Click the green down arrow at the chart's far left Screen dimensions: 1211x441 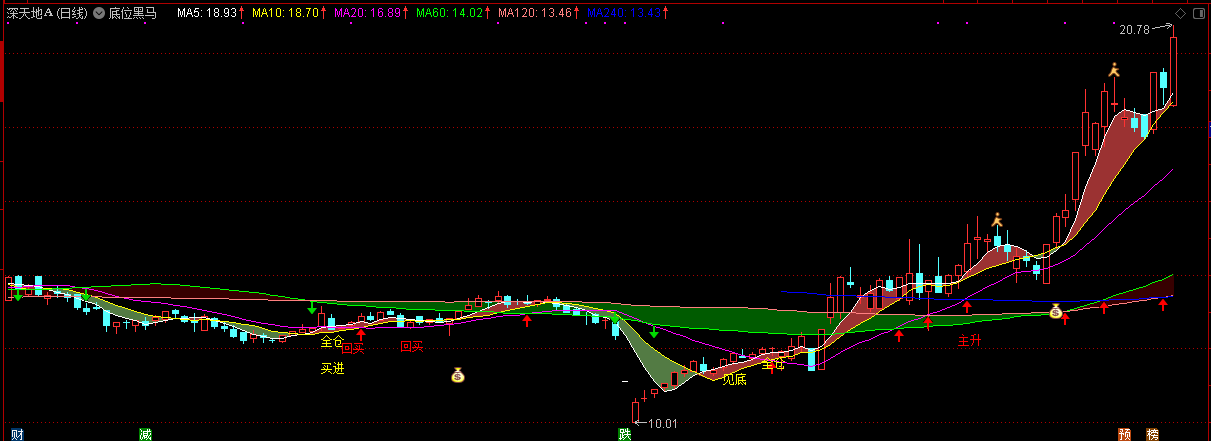tap(17, 294)
